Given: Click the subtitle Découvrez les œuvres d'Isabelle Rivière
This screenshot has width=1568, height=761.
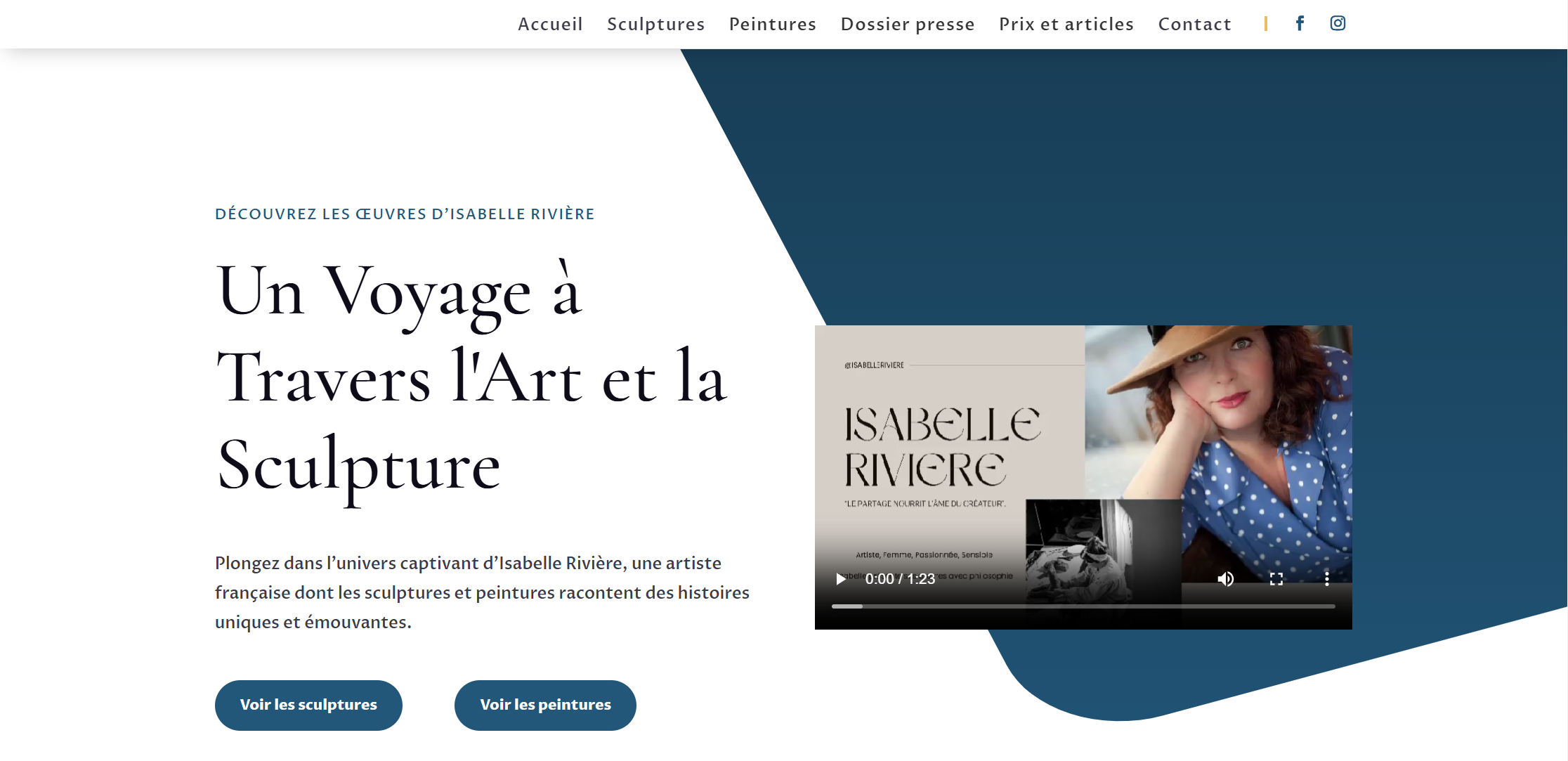Looking at the screenshot, I should (405, 214).
